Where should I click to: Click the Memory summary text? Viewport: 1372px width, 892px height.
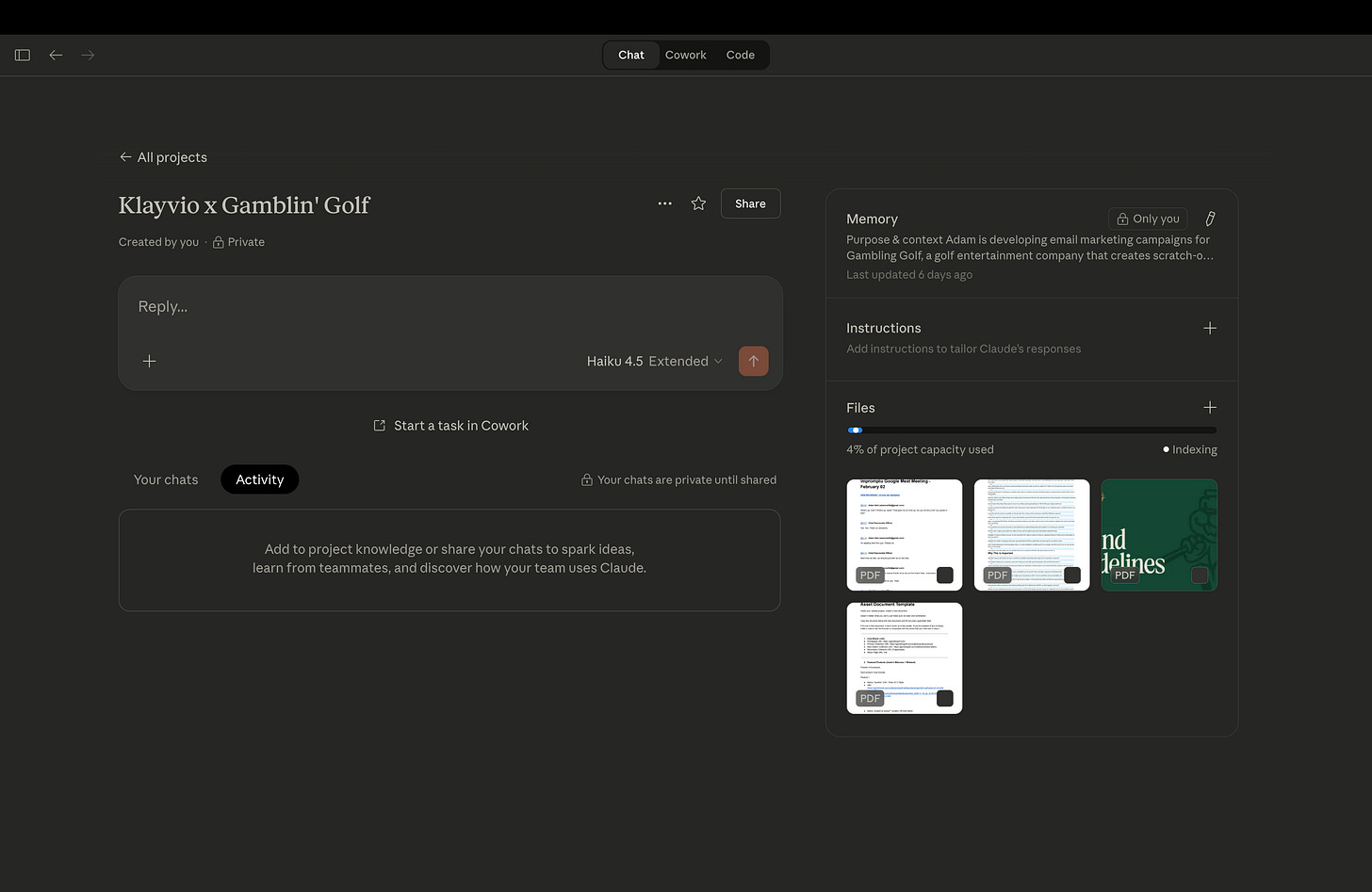pyautogui.click(x=1030, y=248)
